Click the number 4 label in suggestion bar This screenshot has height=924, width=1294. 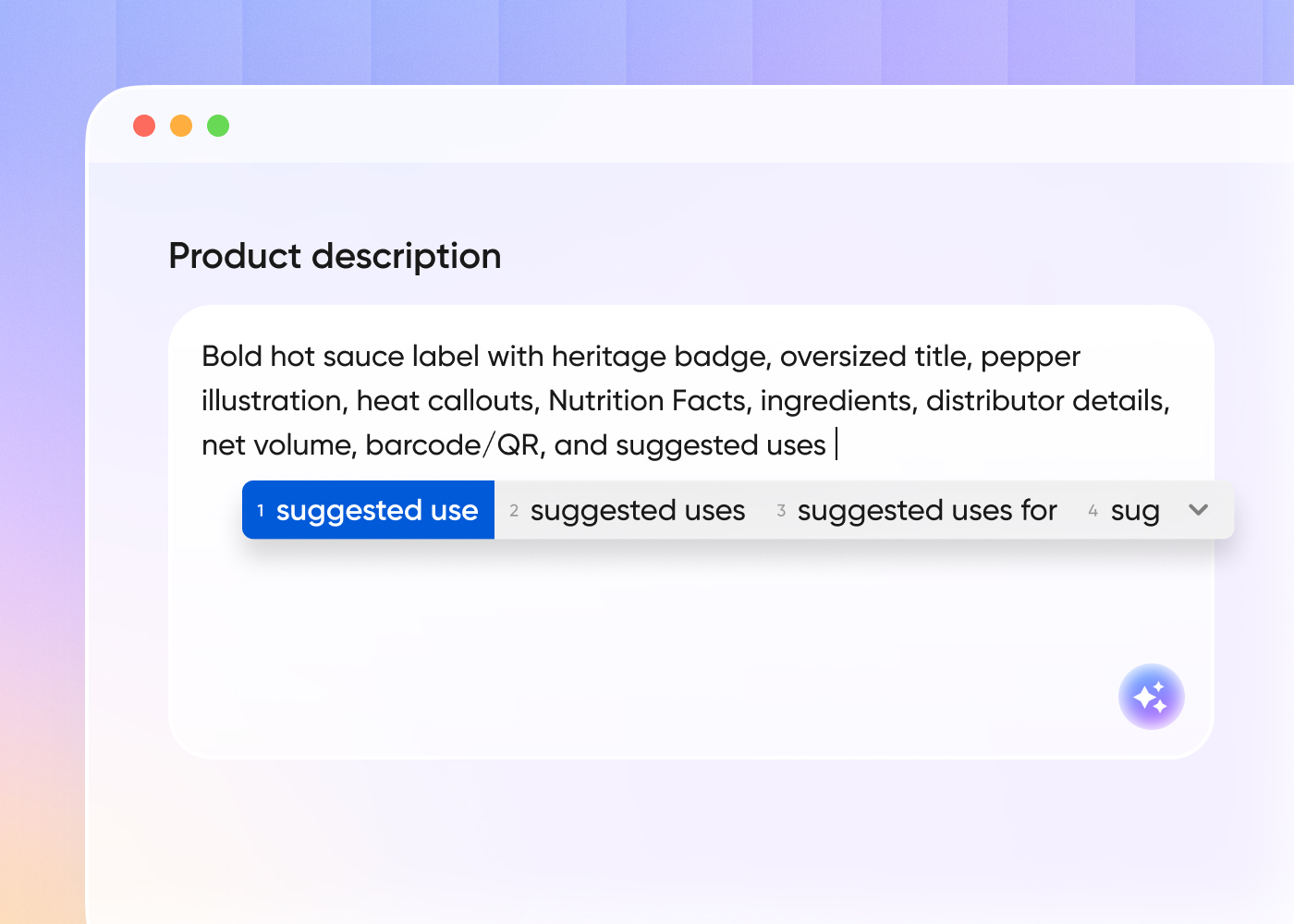[1093, 509]
